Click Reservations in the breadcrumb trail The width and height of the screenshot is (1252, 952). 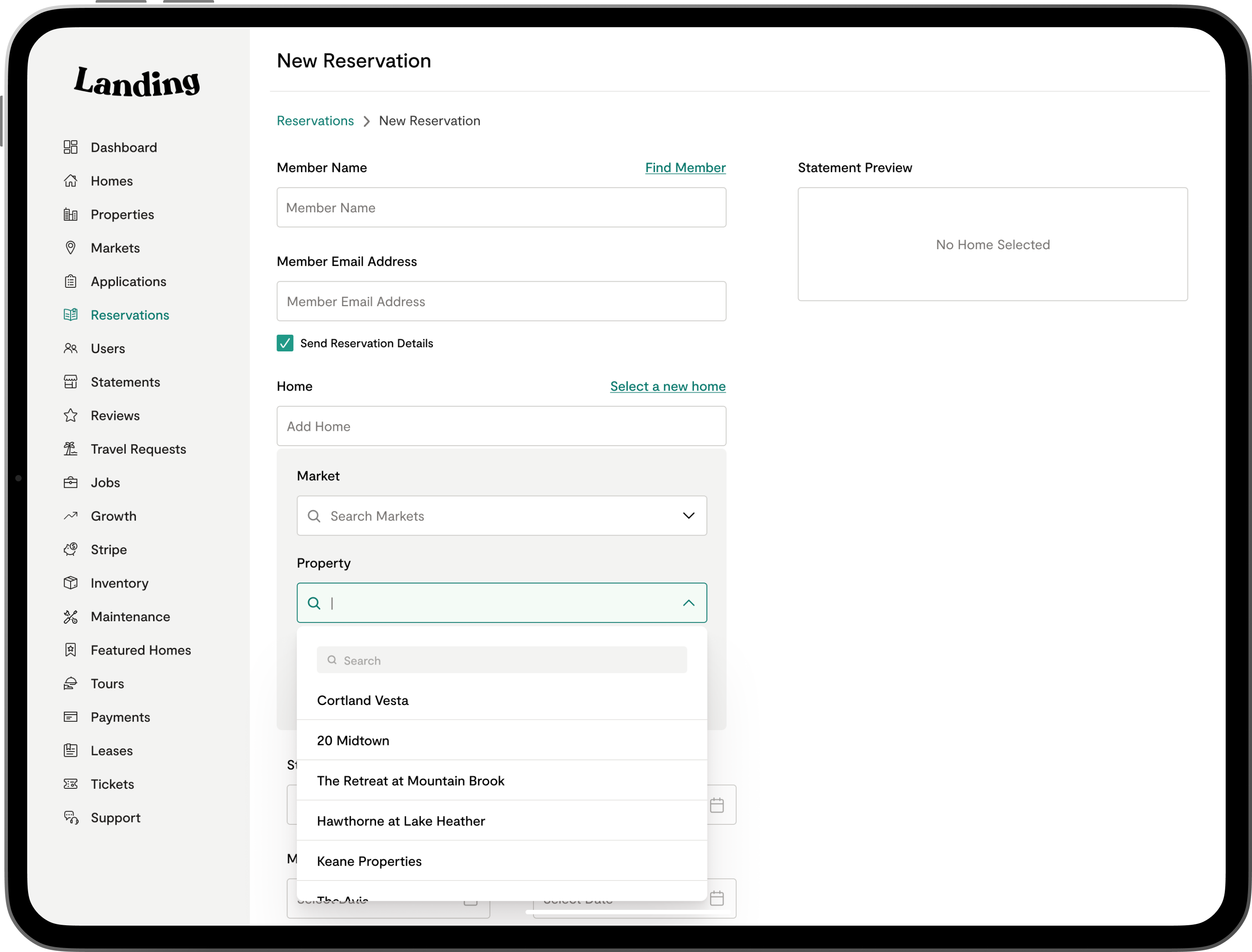point(315,121)
